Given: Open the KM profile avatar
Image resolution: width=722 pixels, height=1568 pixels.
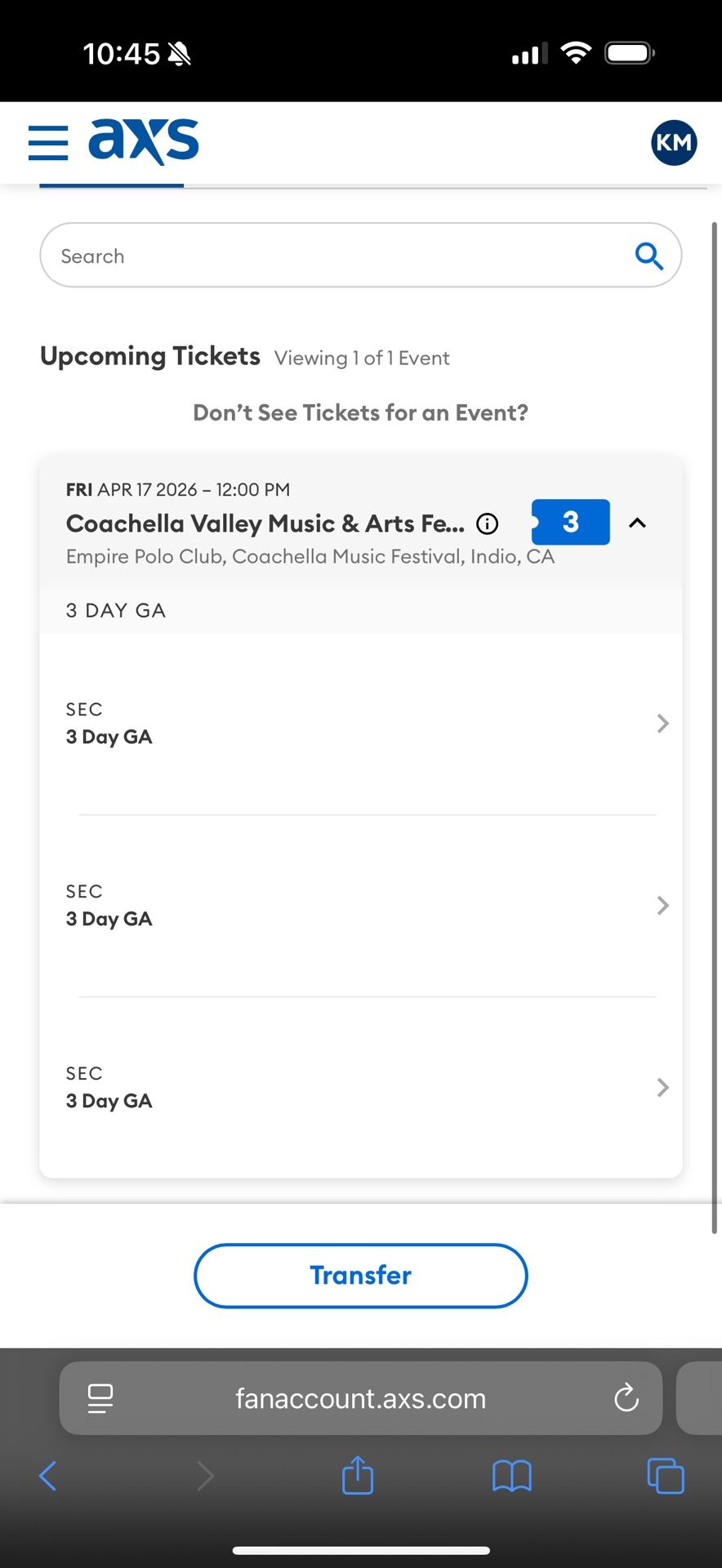Looking at the screenshot, I should coord(674,143).
